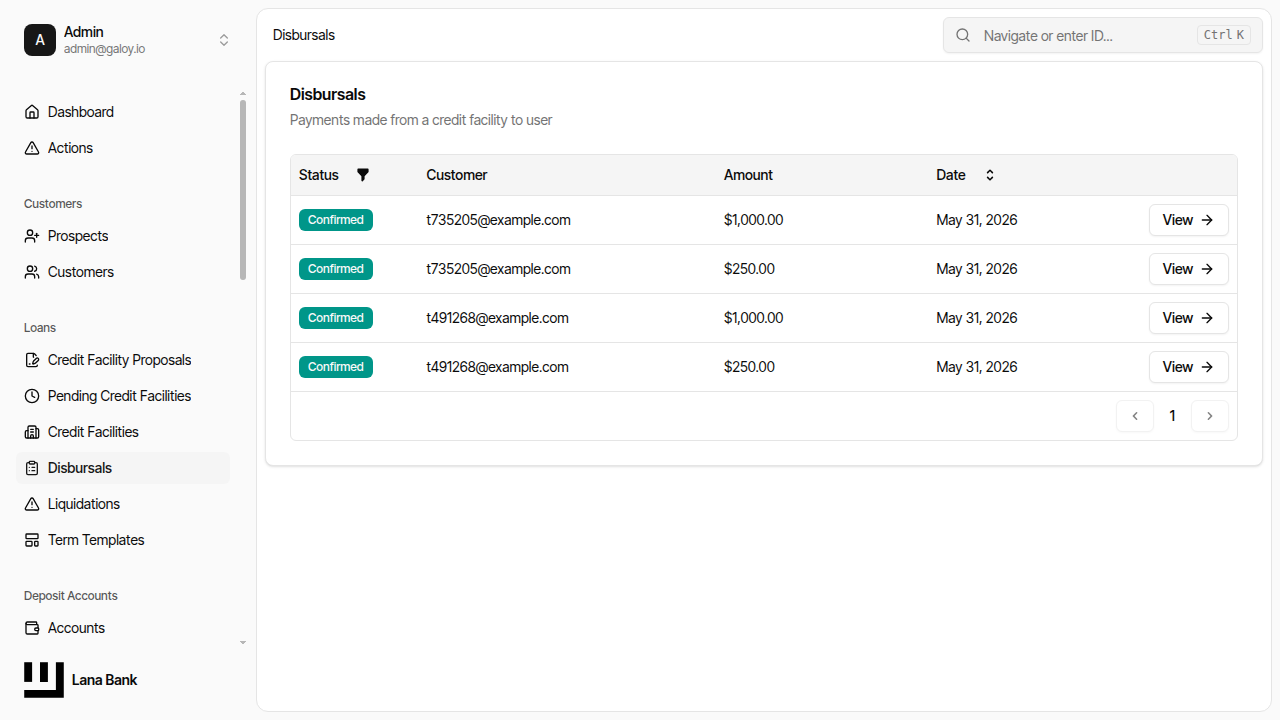The image size is (1280, 720).
Task: Click the sidebar scrollbar thumb
Action: tap(243, 190)
